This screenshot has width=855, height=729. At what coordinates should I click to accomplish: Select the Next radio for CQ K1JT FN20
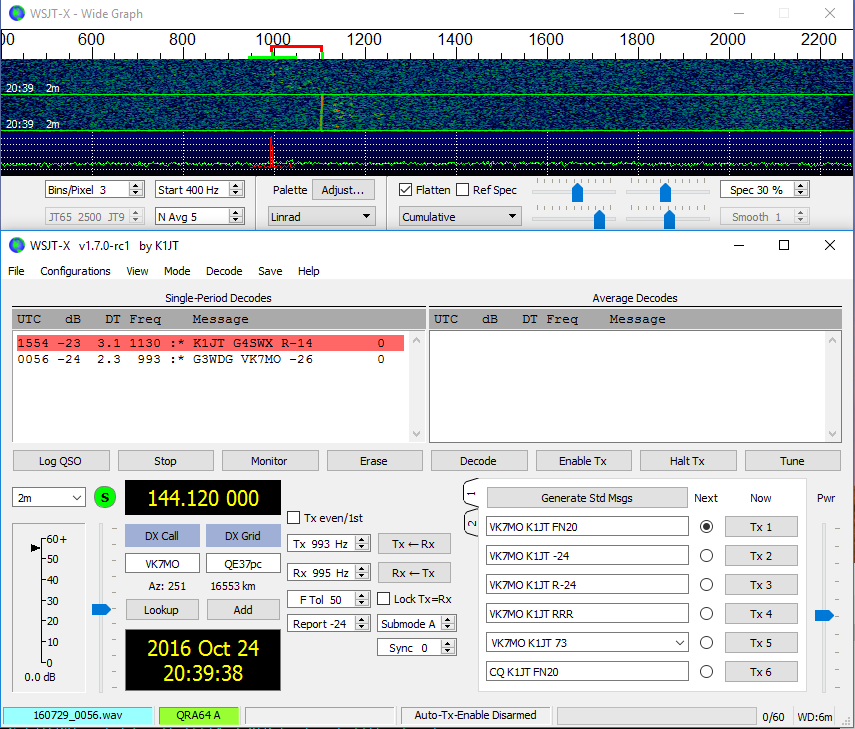point(706,672)
